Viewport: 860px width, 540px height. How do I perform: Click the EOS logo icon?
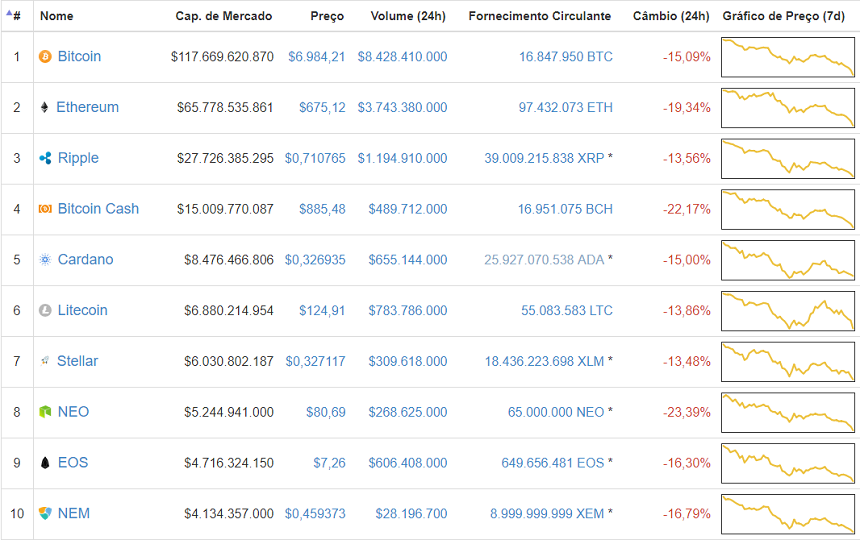[45, 463]
